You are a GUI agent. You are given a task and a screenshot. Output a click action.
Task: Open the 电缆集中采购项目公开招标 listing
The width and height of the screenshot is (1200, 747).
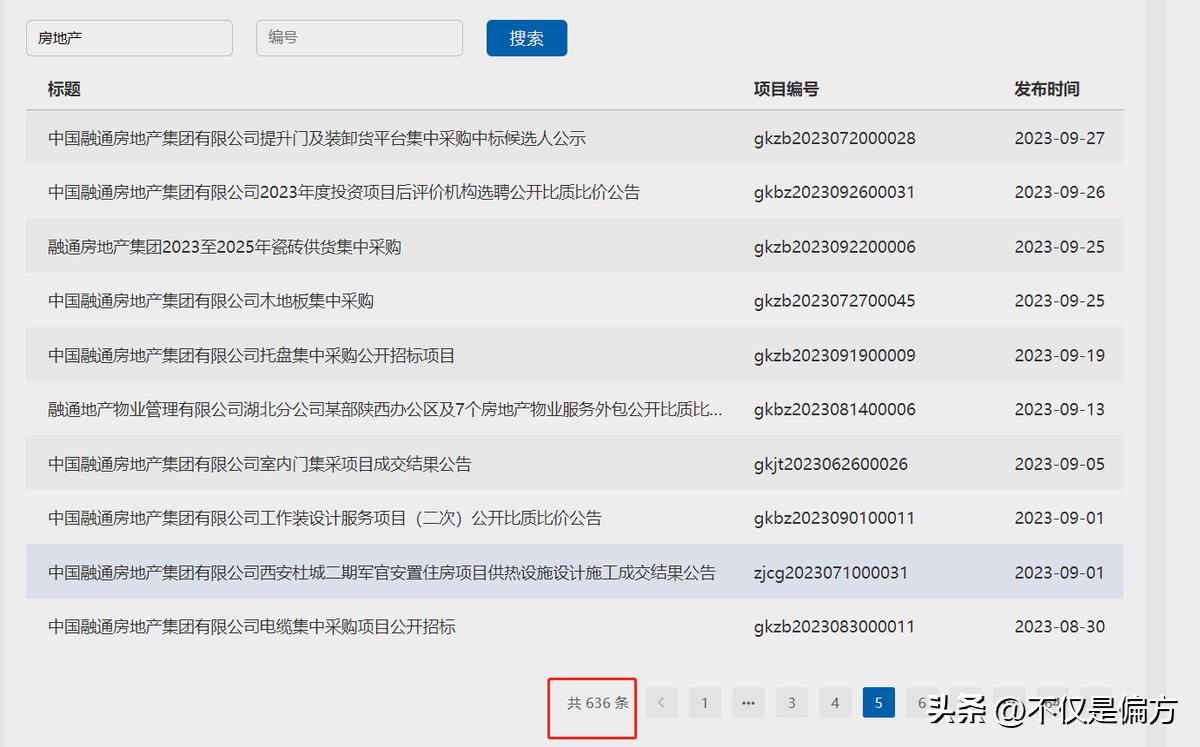coord(252,627)
